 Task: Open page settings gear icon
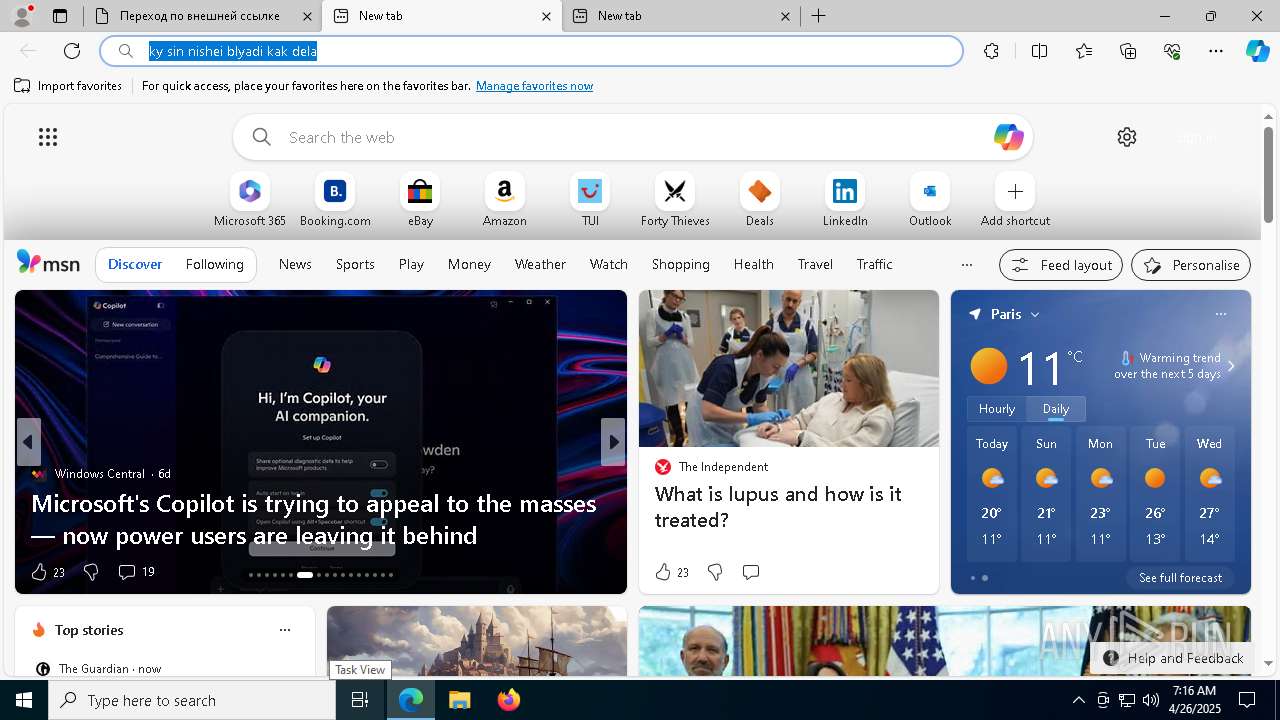tap(1127, 137)
